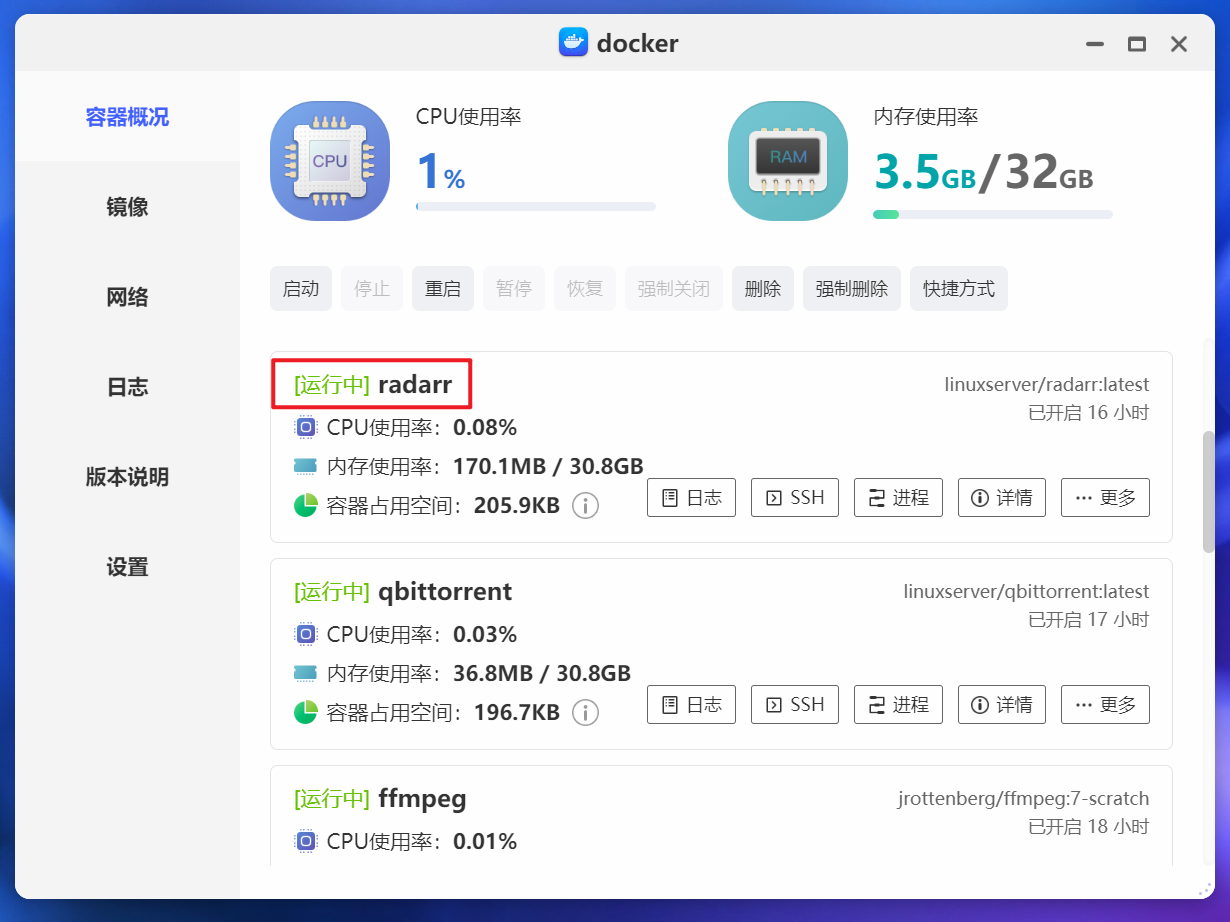
Task: Click the 重启 button
Action: tap(443, 289)
